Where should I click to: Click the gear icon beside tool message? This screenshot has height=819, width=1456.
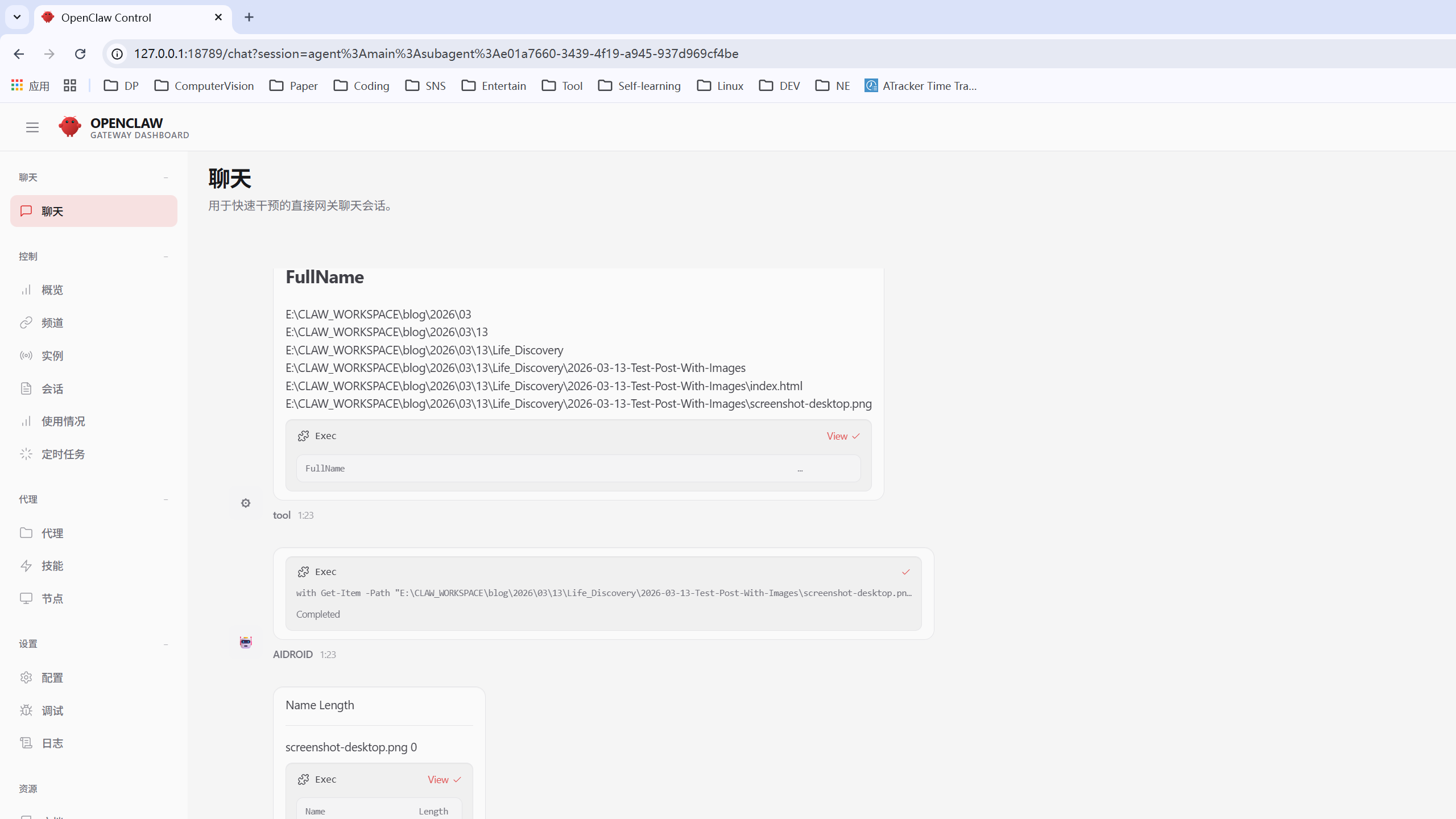(246, 503)
